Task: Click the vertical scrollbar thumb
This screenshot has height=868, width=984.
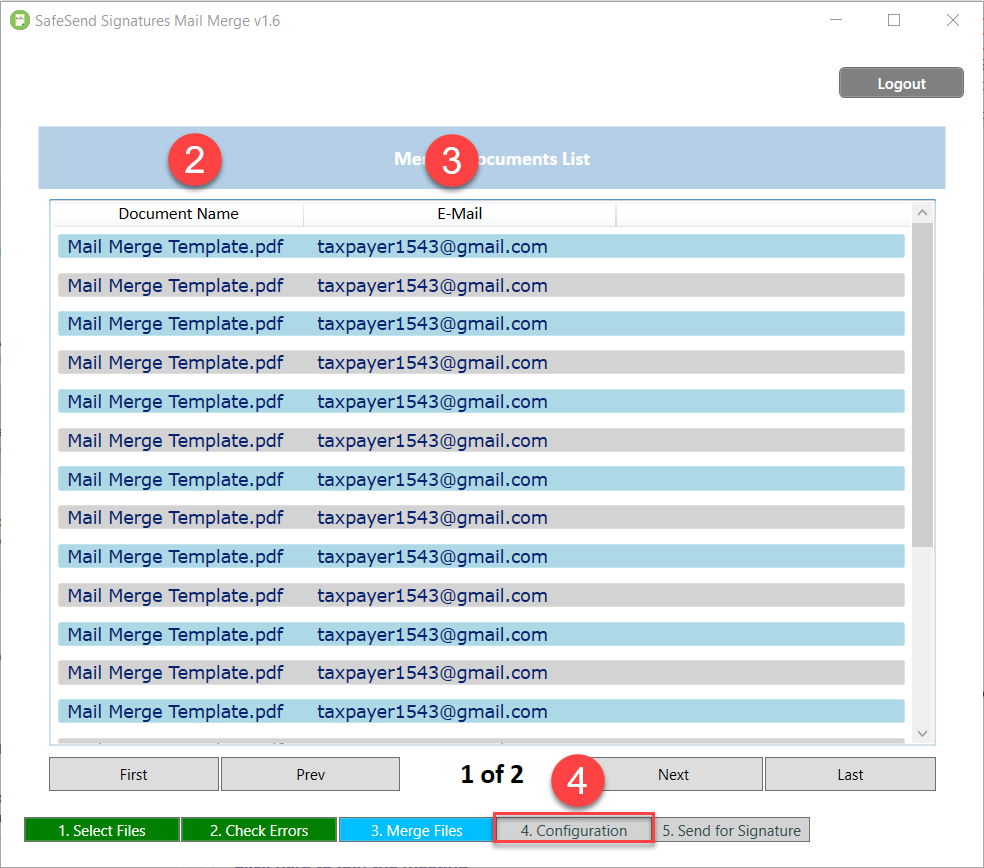Action: 922,385
